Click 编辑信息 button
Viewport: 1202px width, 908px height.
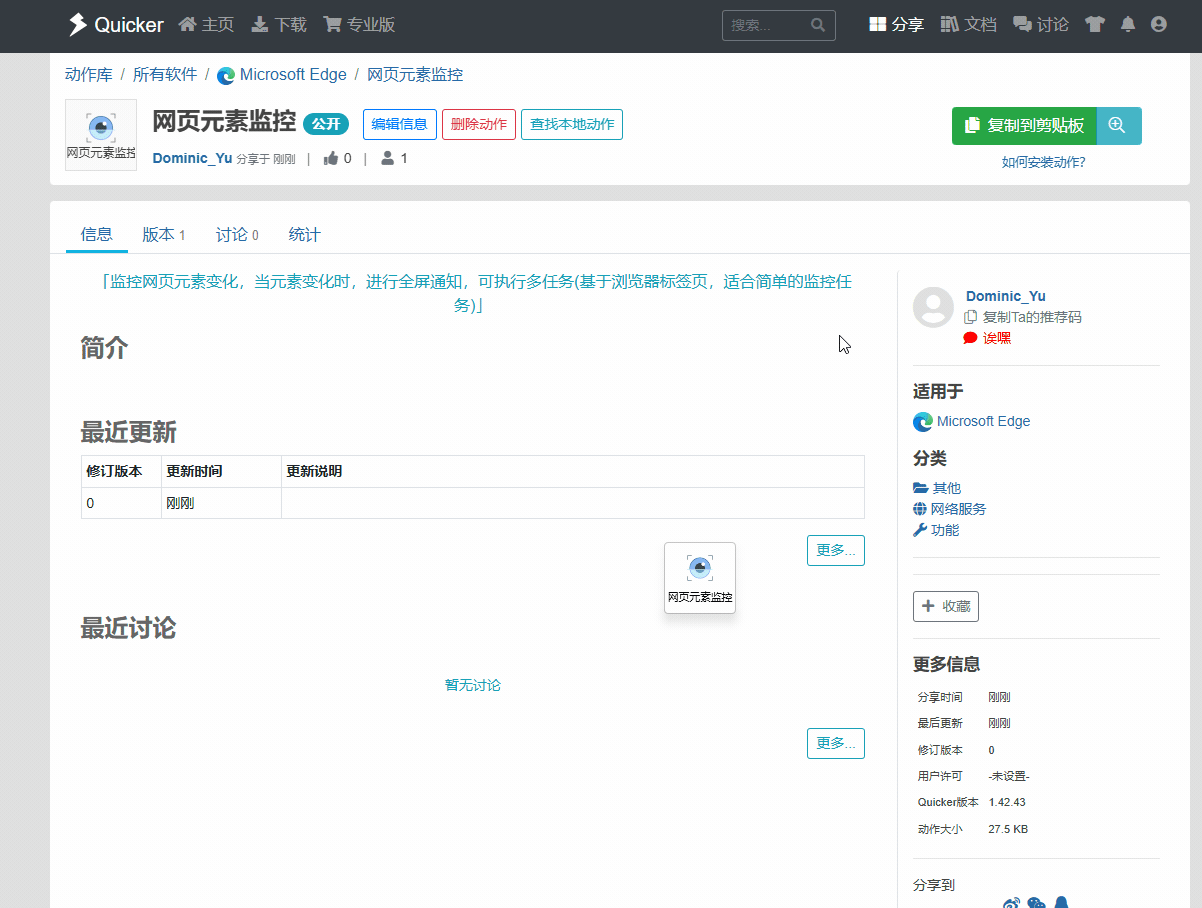[399, 125]
